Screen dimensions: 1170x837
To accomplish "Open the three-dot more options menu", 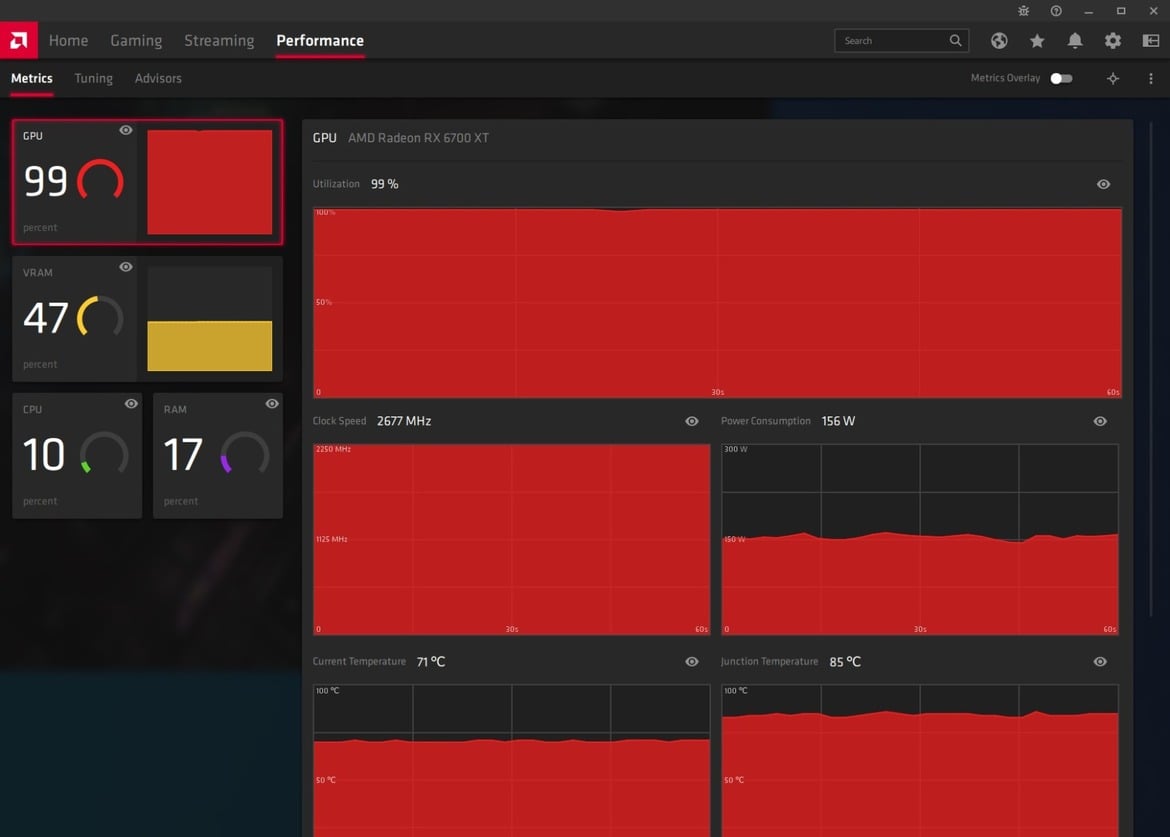I will tap(1151, 78).
